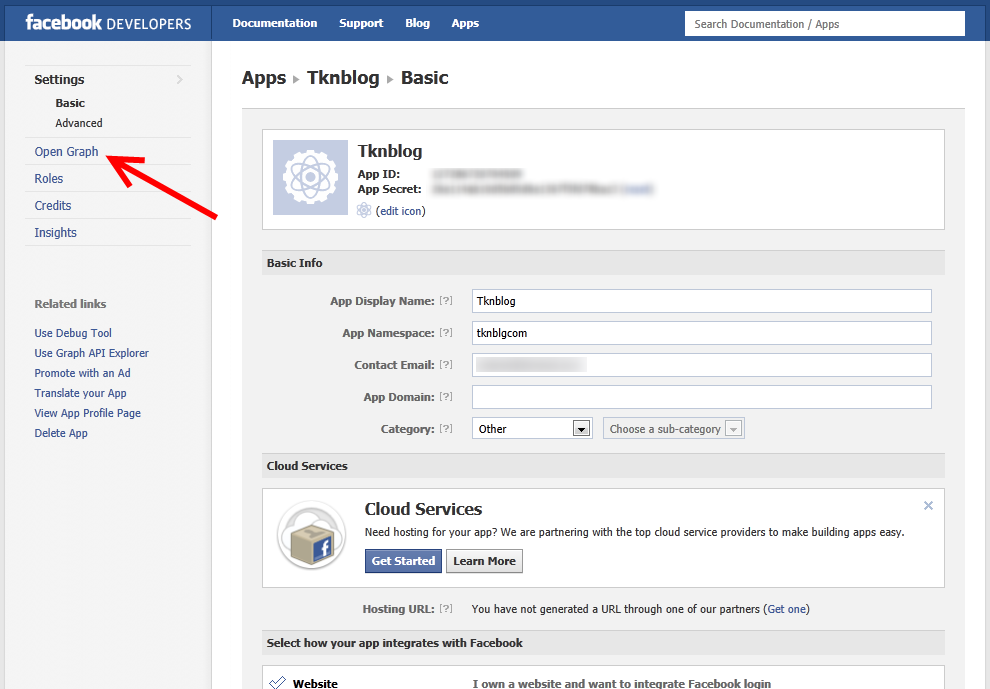Image resolution: width=990 pixels, height=689 pixels.
Task: Open the Credits section
Action: [53, 206]
